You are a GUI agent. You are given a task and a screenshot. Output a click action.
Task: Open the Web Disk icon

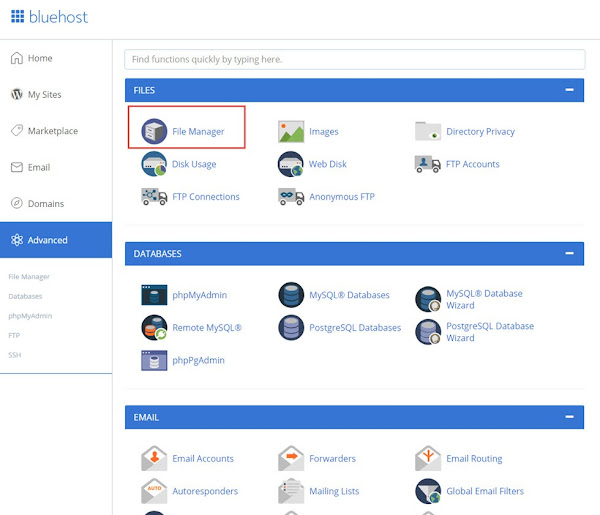(291, 164)
